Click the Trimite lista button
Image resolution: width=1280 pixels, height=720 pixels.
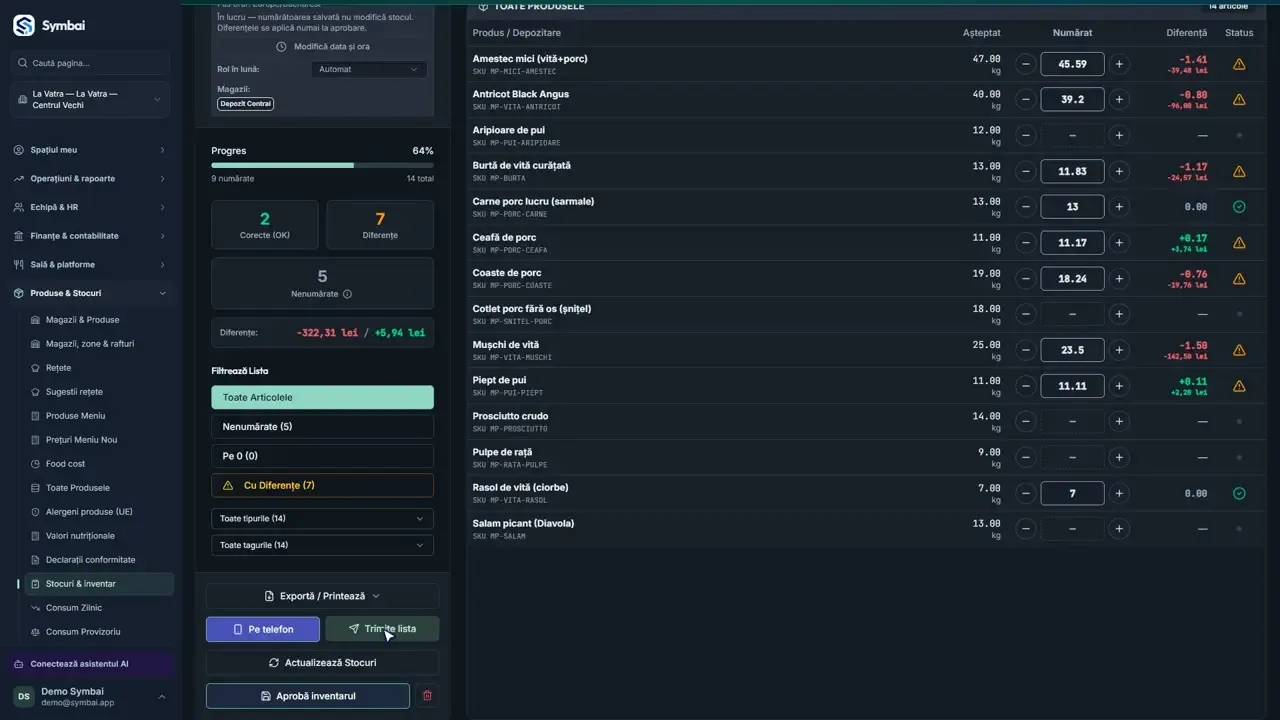(382, 629)
